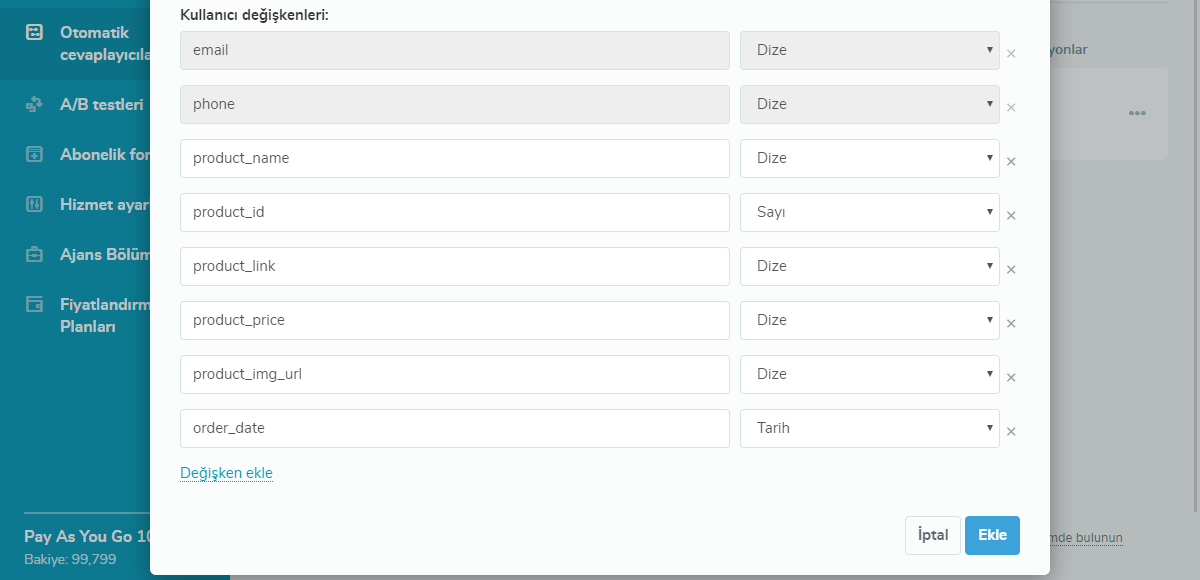
Task: Open A/B testleri menu item
Action: point(101,104)
